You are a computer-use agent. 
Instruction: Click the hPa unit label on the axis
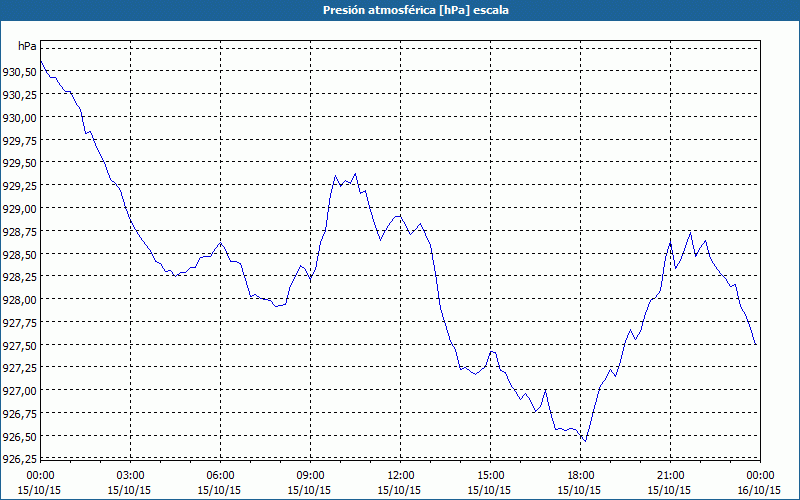[27, 46]
